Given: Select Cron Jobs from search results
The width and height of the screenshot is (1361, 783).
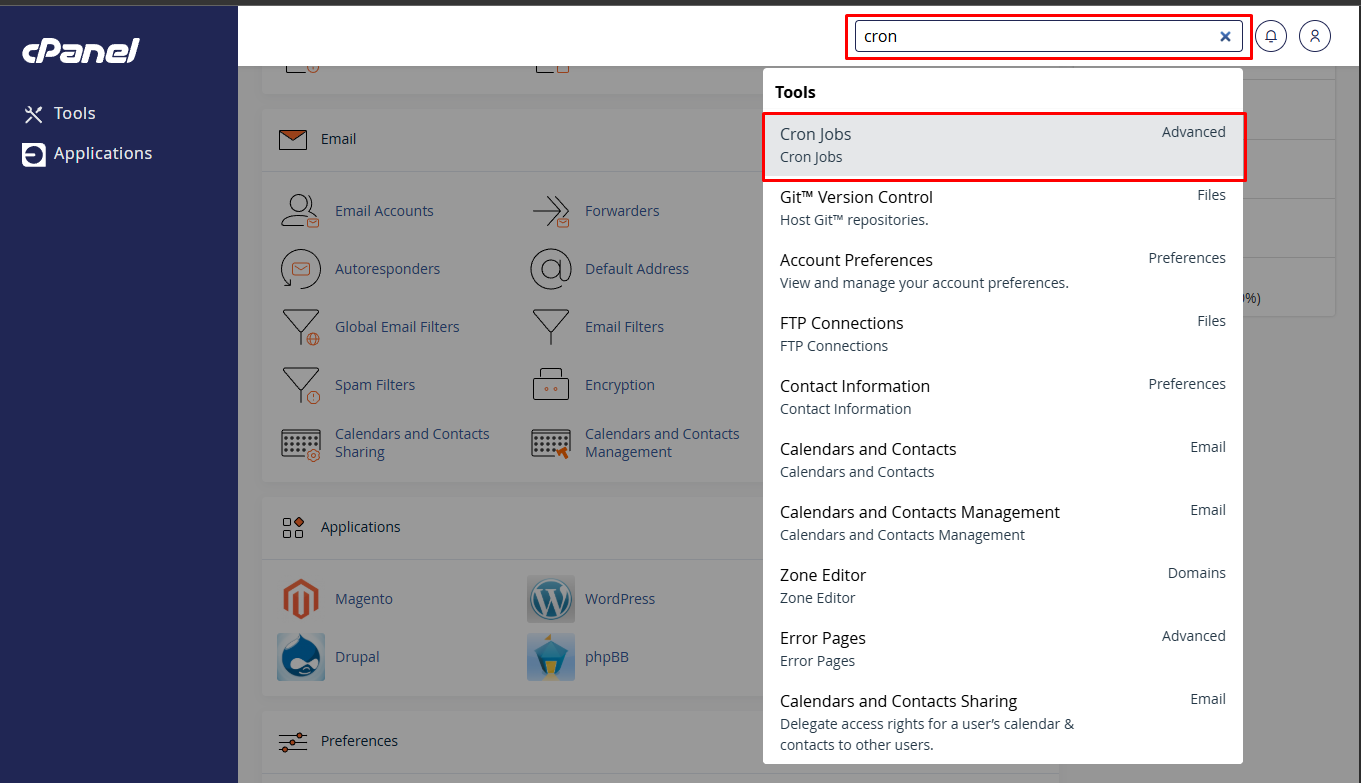Looking at the screenshot, I should [1003, 146].
